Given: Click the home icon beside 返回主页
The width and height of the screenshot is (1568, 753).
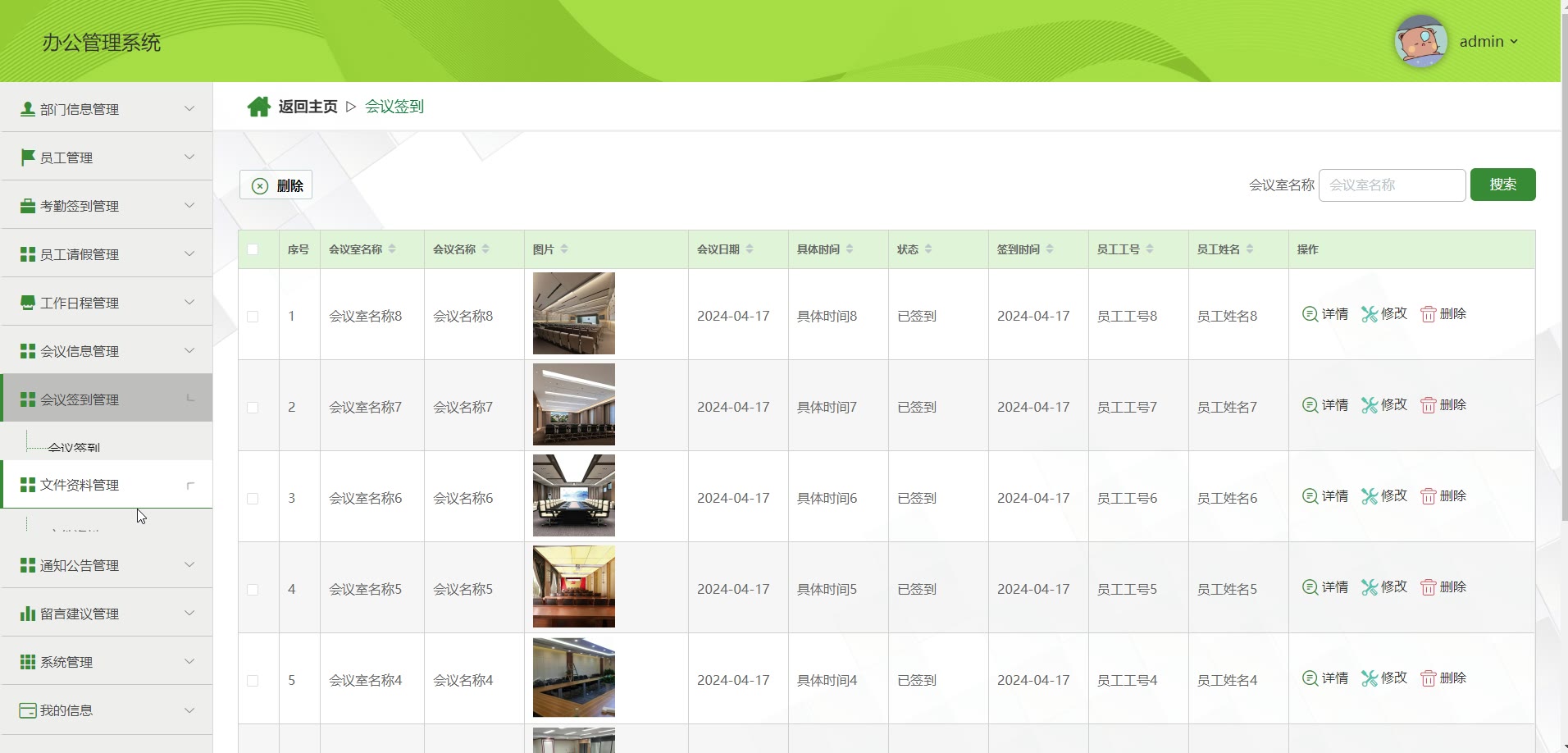Looking at the screenshot, I should pyautogui.click(x=259, y=107).
